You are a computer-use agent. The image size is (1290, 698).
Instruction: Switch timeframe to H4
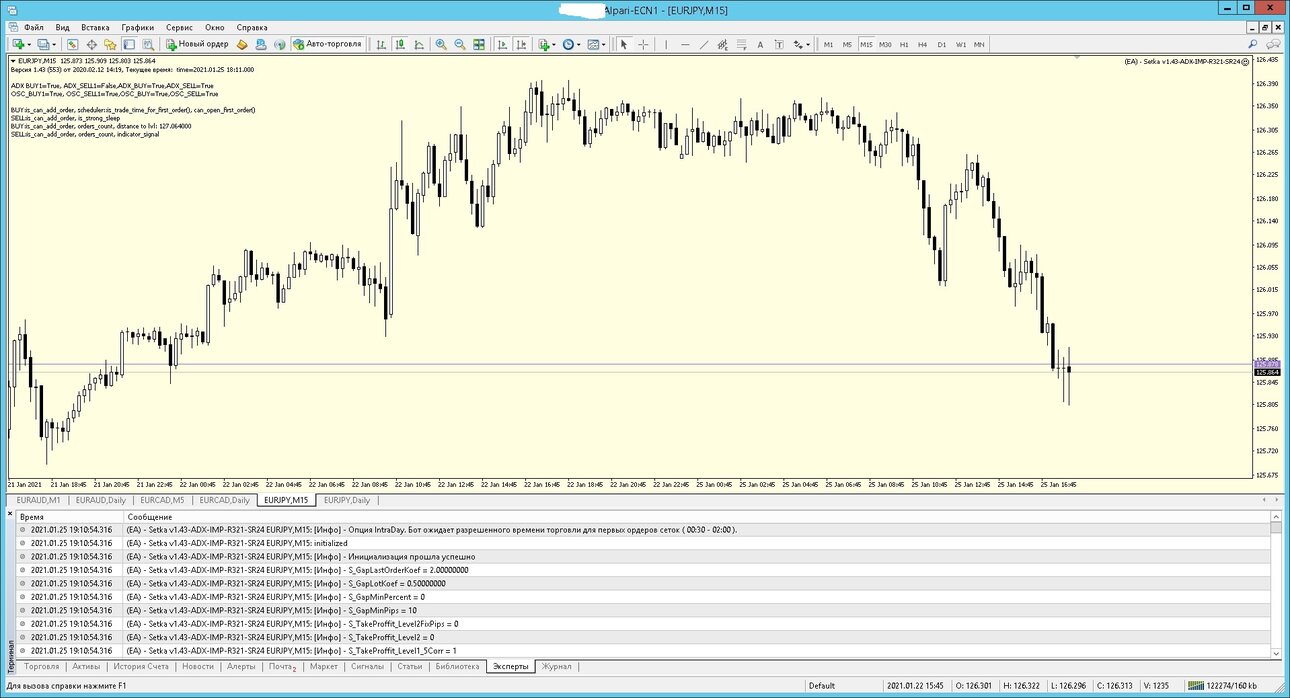(x=922, y=44)
